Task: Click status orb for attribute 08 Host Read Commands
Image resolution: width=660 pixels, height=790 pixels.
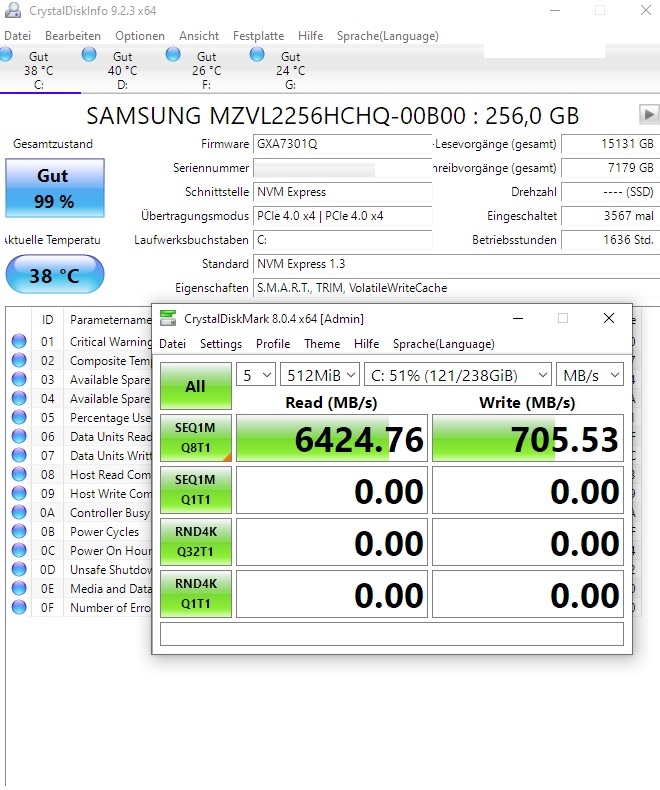Action: pyautogui.click(x=19, y=474)
